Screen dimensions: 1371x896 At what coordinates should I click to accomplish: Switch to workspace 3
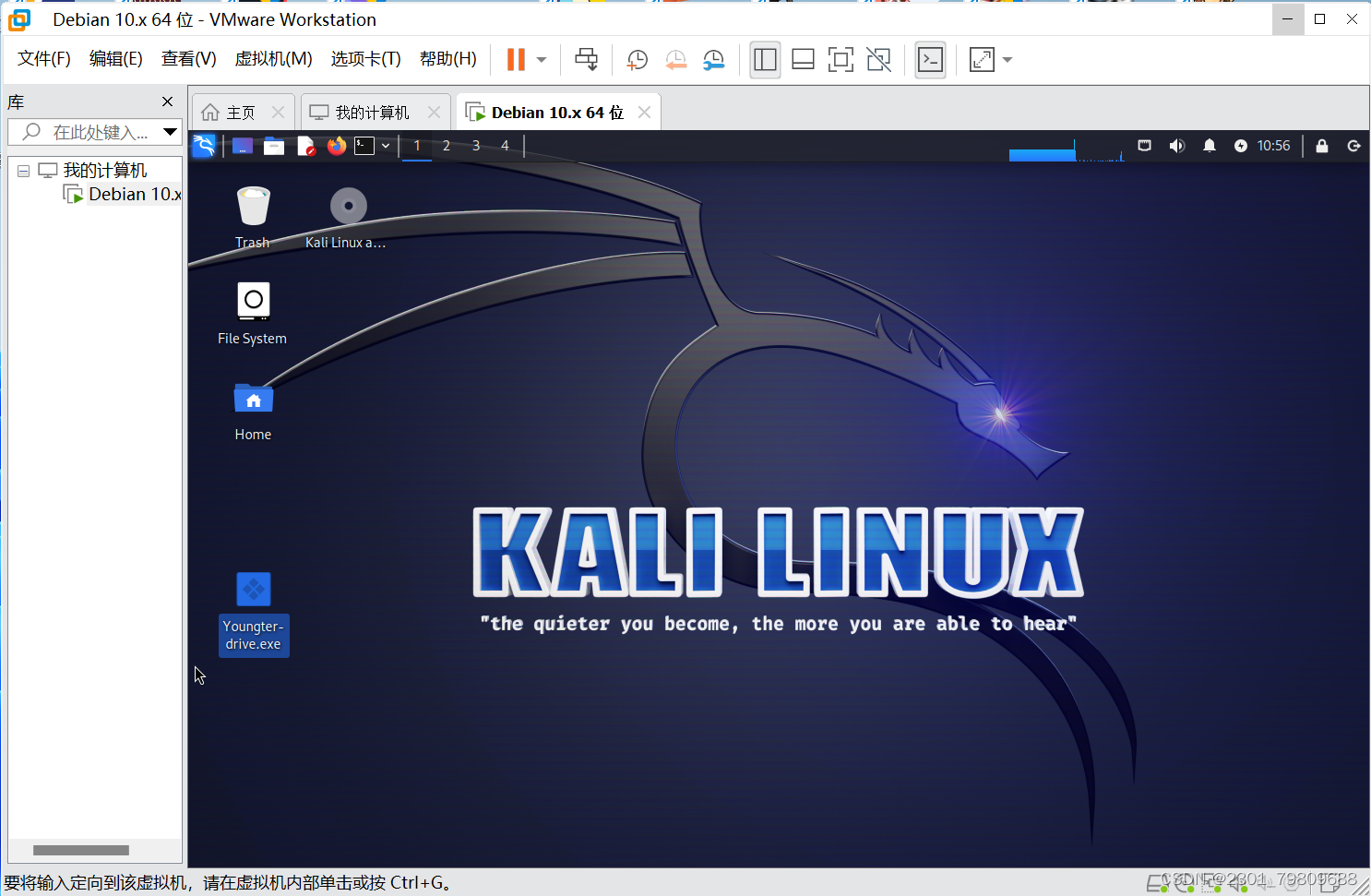coord(476,146)
